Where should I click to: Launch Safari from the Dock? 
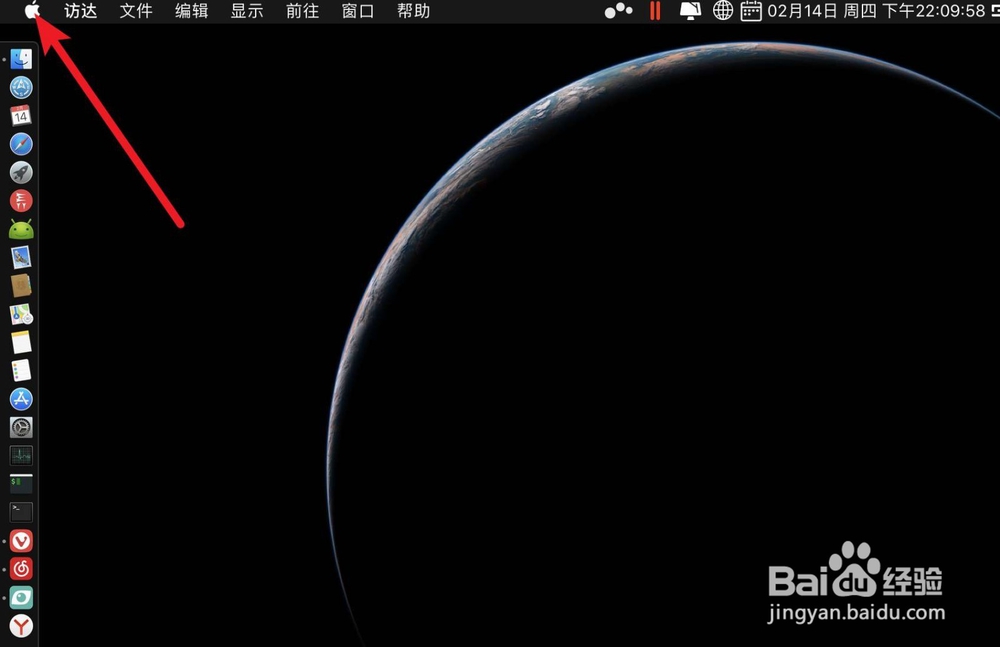(21, 144)
